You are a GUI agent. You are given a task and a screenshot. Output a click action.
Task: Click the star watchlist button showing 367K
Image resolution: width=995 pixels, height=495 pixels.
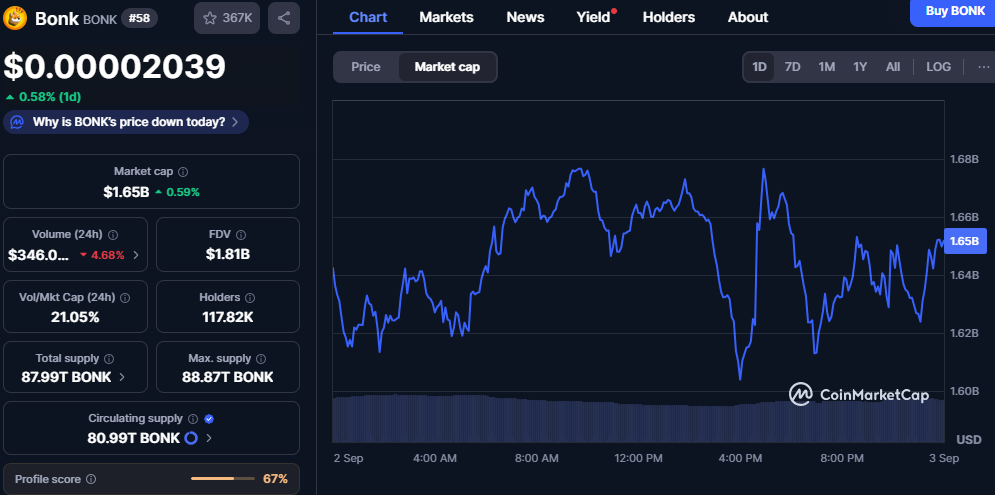227,18
